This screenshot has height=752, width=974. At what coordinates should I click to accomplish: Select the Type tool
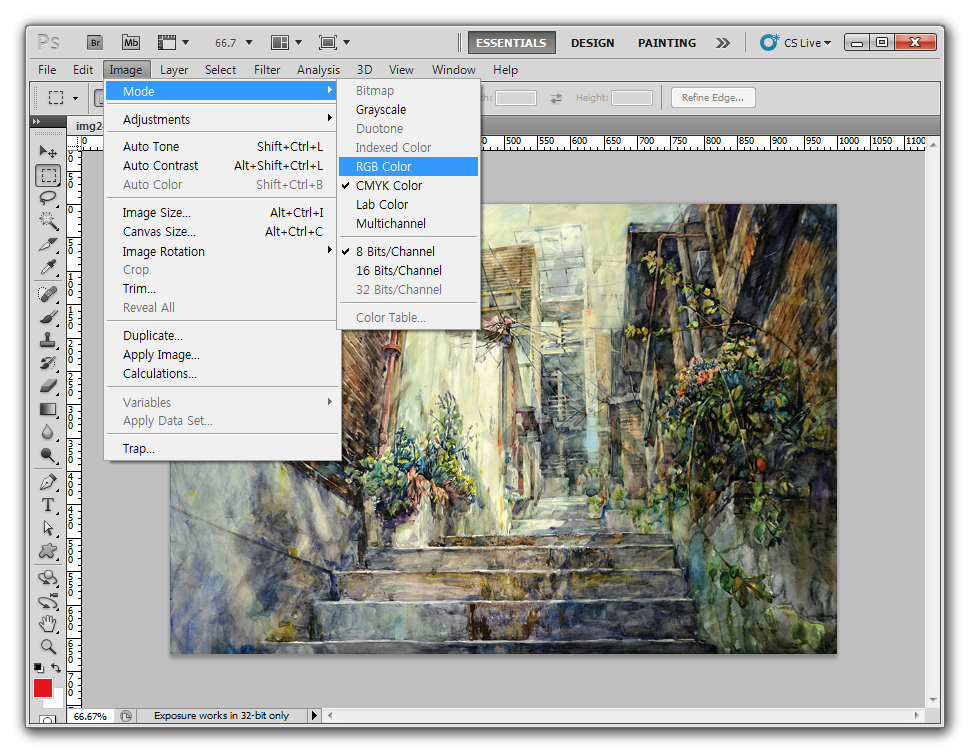point(48,505)
